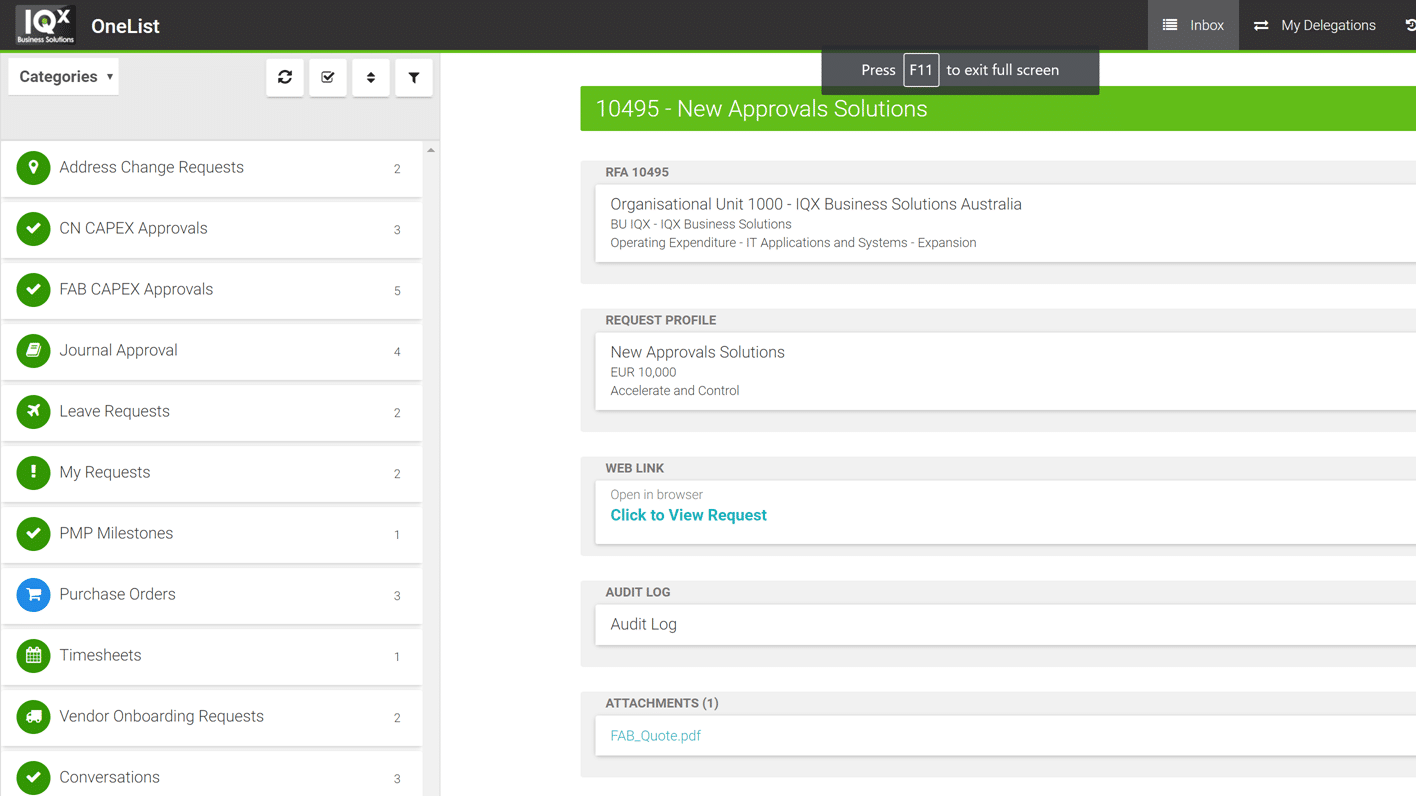Open the FAB_Quote.pdf attachment
Image resolution: width=1416 pixels, height=796 pixels.
point(655,735)
